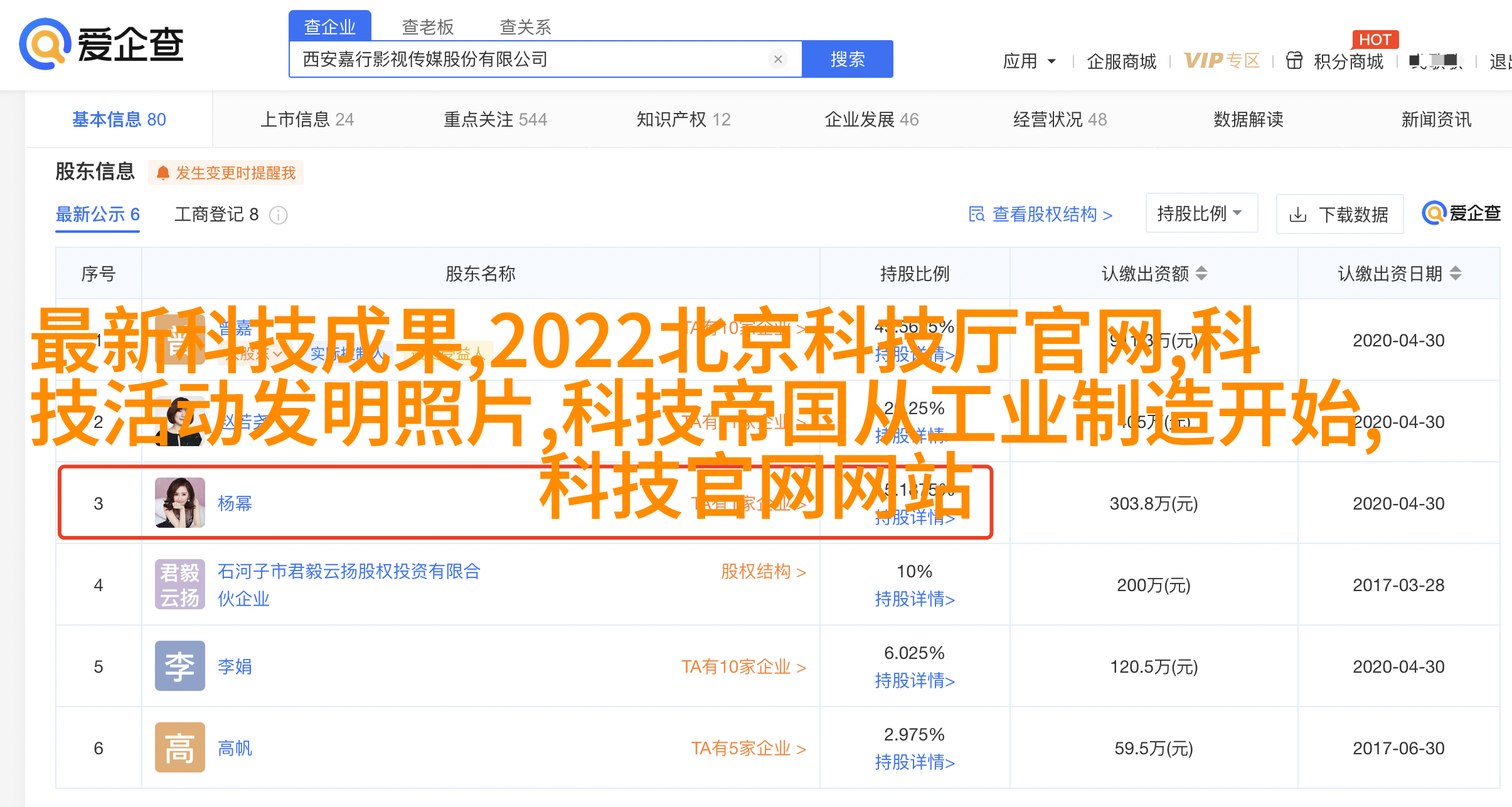
Task: Open the 知识产权 12 tab
Action: coord(684,119)
